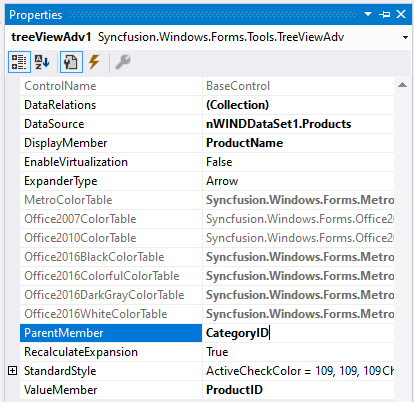The height and width of the screenshot is (402, 414).
Task: Click the MetroColorTable value cell
Action: pyautogui.click(x=298, y=200)
